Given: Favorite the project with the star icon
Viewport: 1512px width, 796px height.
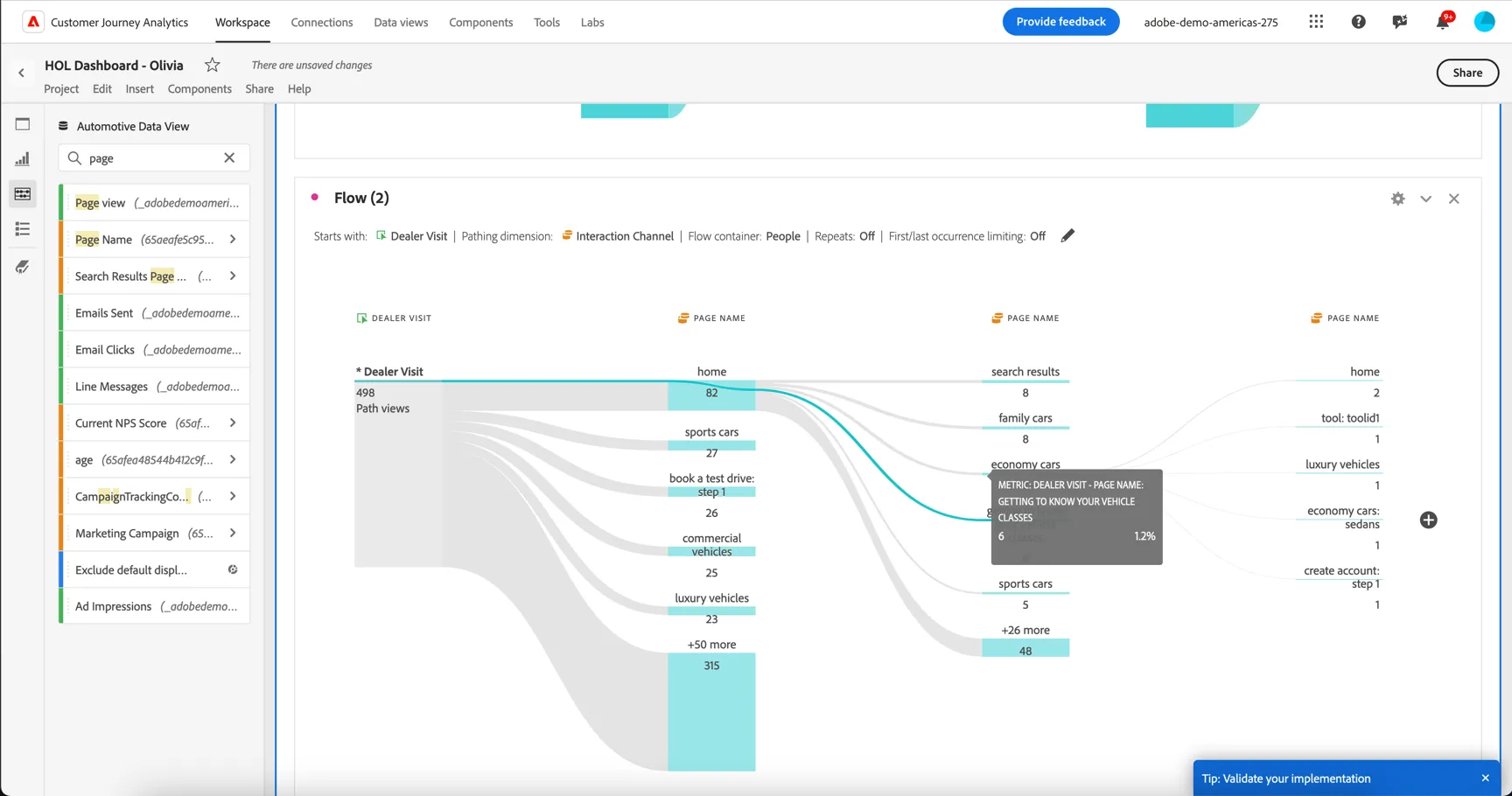Looking at the screenshot, I should (x=212, y=65).
